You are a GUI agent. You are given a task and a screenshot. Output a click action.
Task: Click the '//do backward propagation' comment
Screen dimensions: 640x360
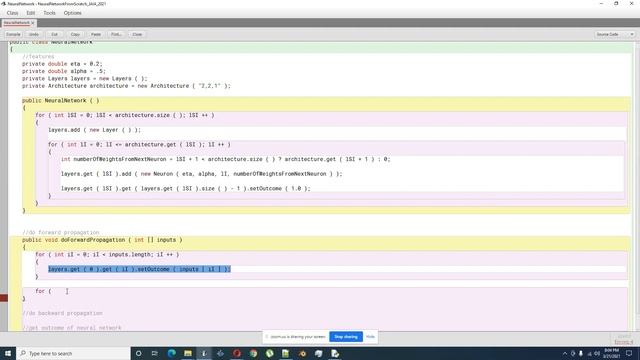click(x=62, y=313)
